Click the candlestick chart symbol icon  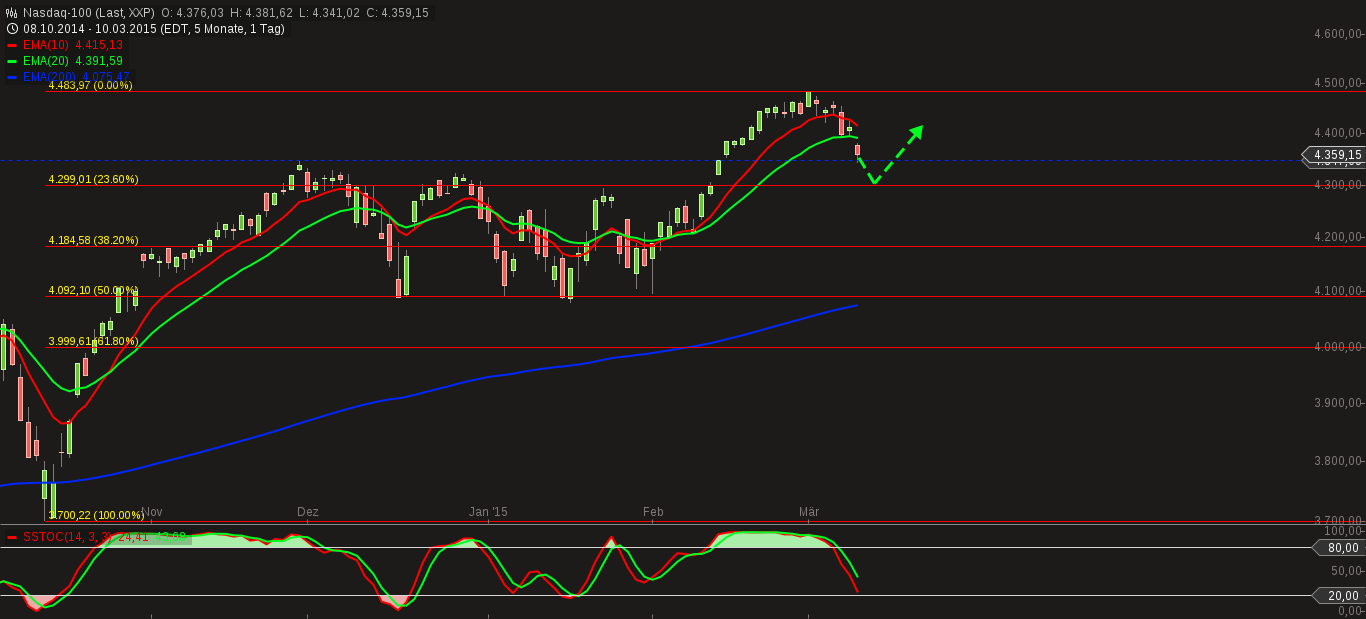pos(10,13)
